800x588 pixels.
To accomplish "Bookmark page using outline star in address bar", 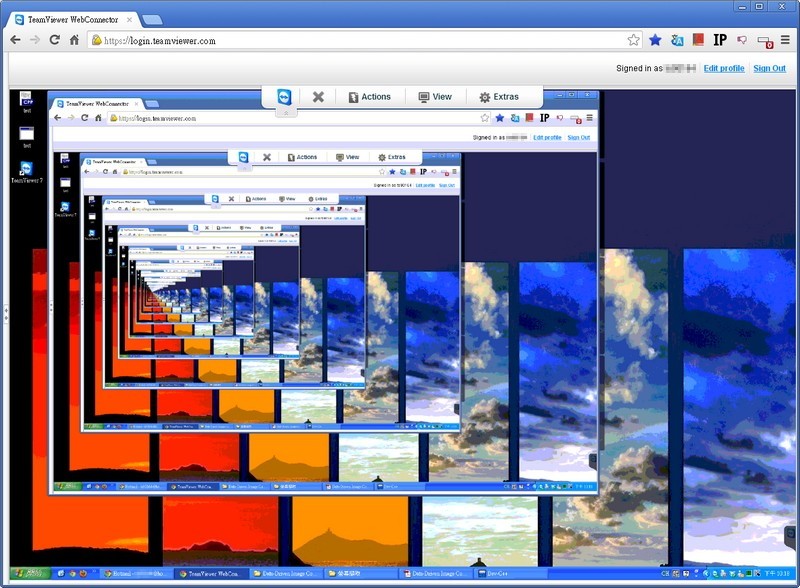I will click(633, 40).
